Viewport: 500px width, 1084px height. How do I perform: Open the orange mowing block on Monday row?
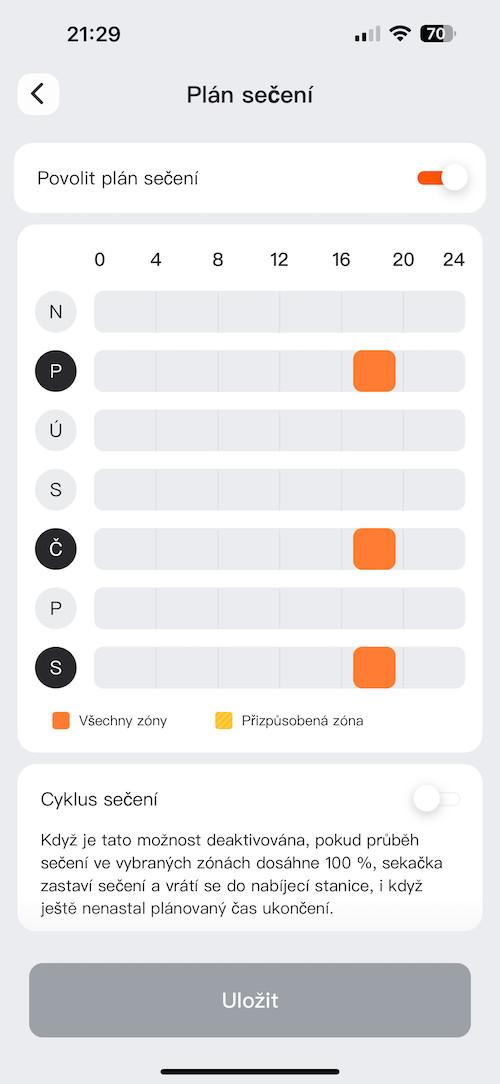pyautogui.click(x=374, y=371)
